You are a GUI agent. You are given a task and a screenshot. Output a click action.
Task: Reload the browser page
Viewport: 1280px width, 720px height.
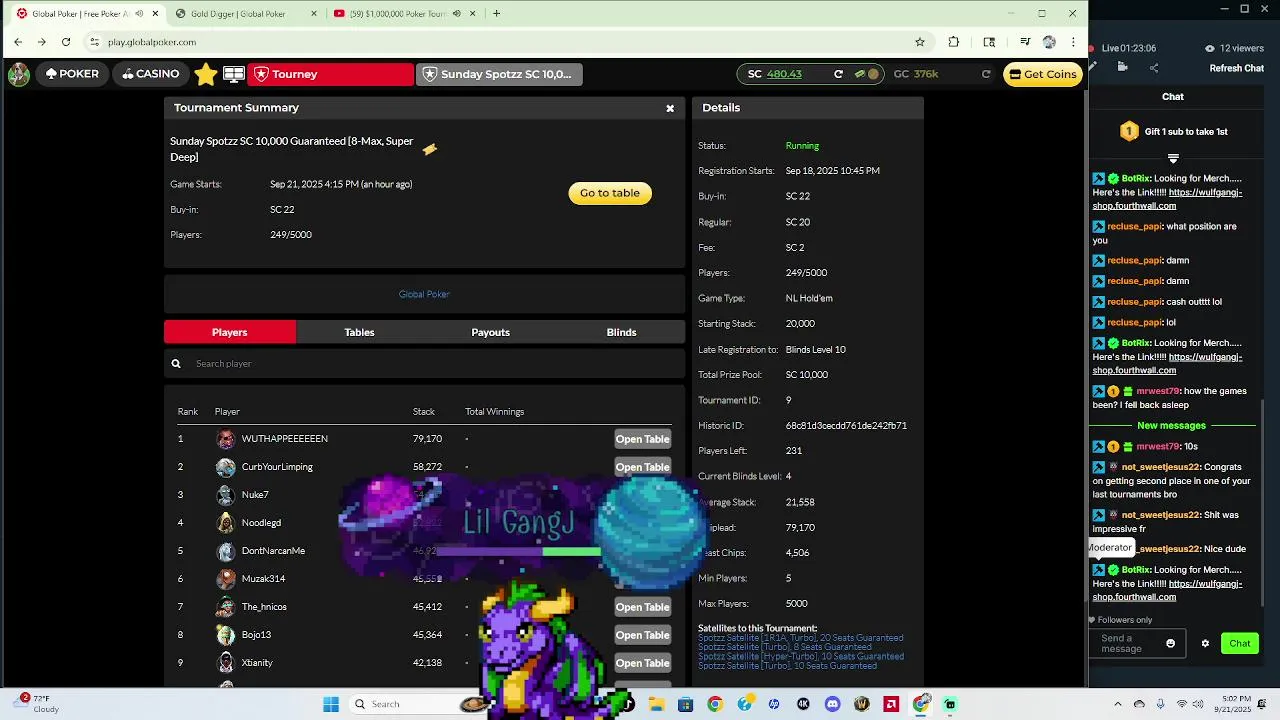(x=66, y=42)
